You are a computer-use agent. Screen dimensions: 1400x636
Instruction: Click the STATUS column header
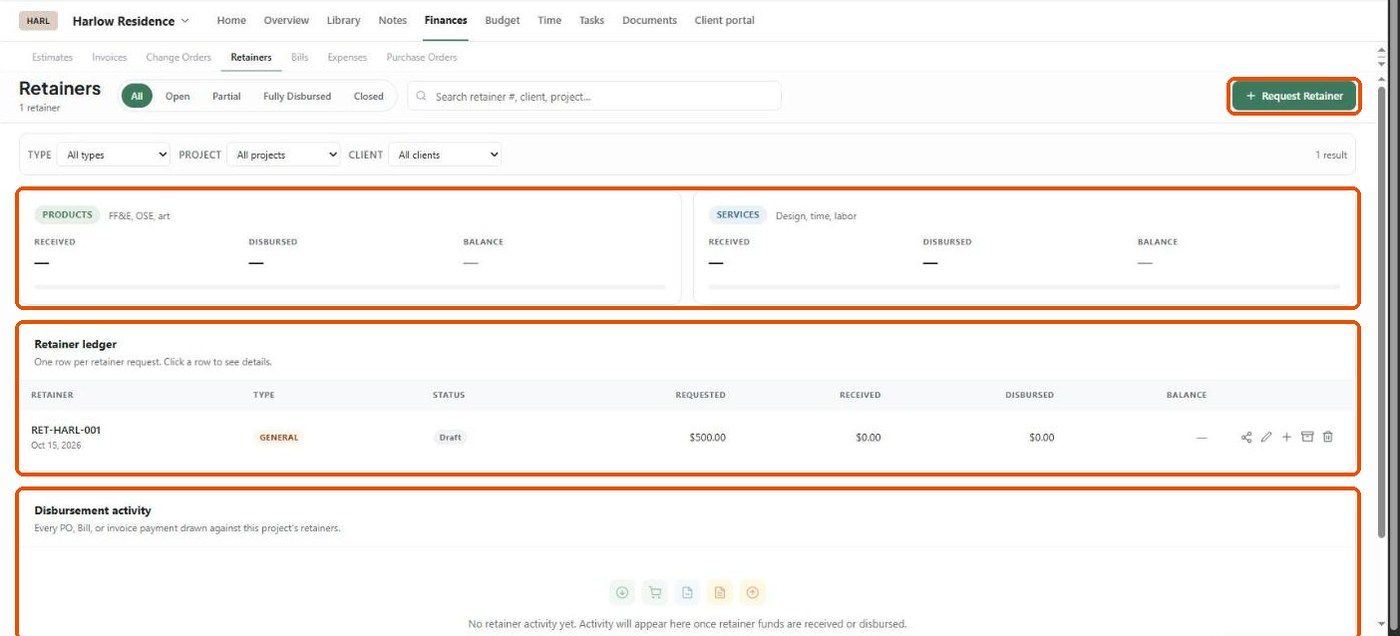click(x=449, y=395)
